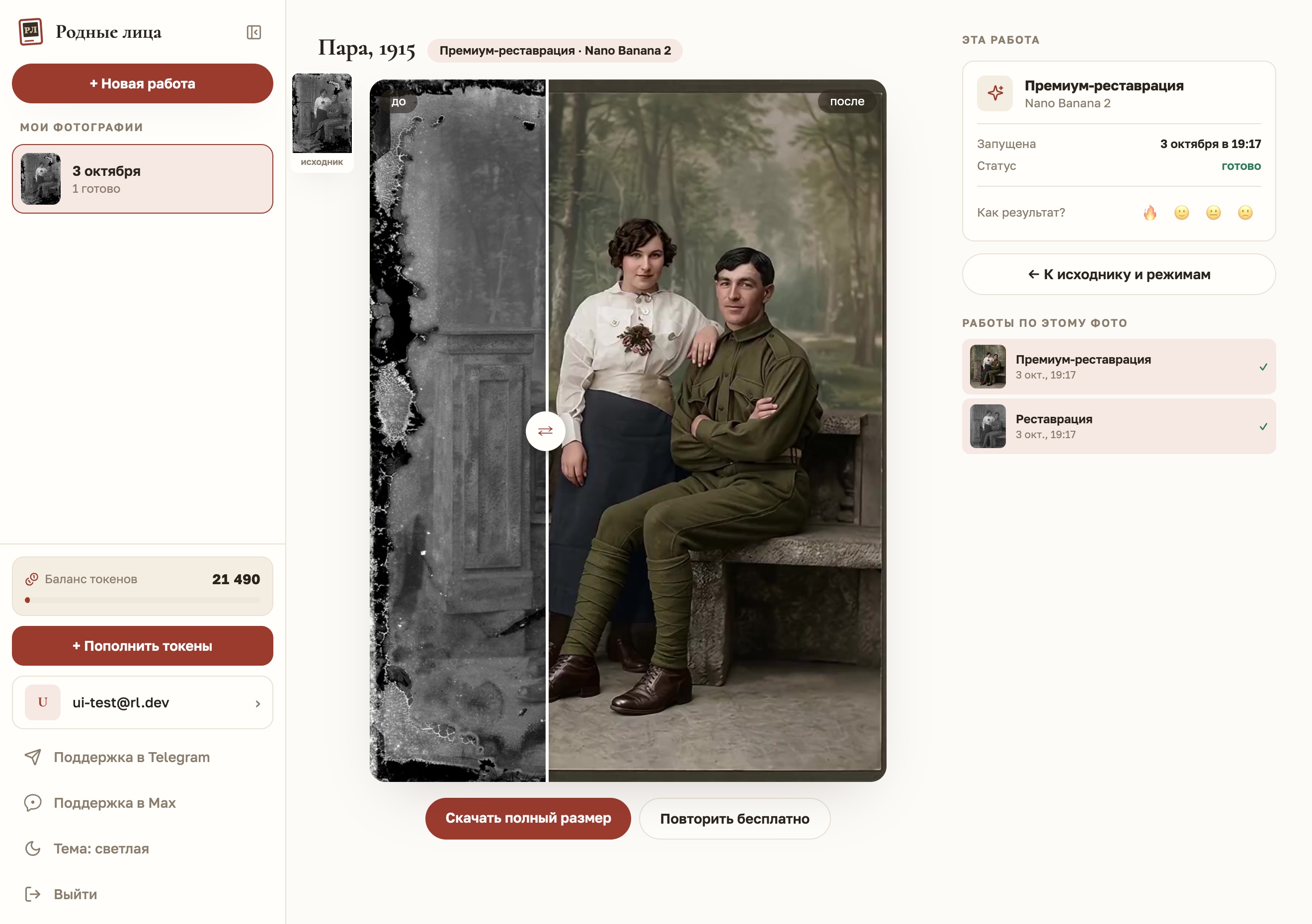Open the исходник source thumbnail
Image resolution: width=1312 pixels, height=924 pixels.
323,121
